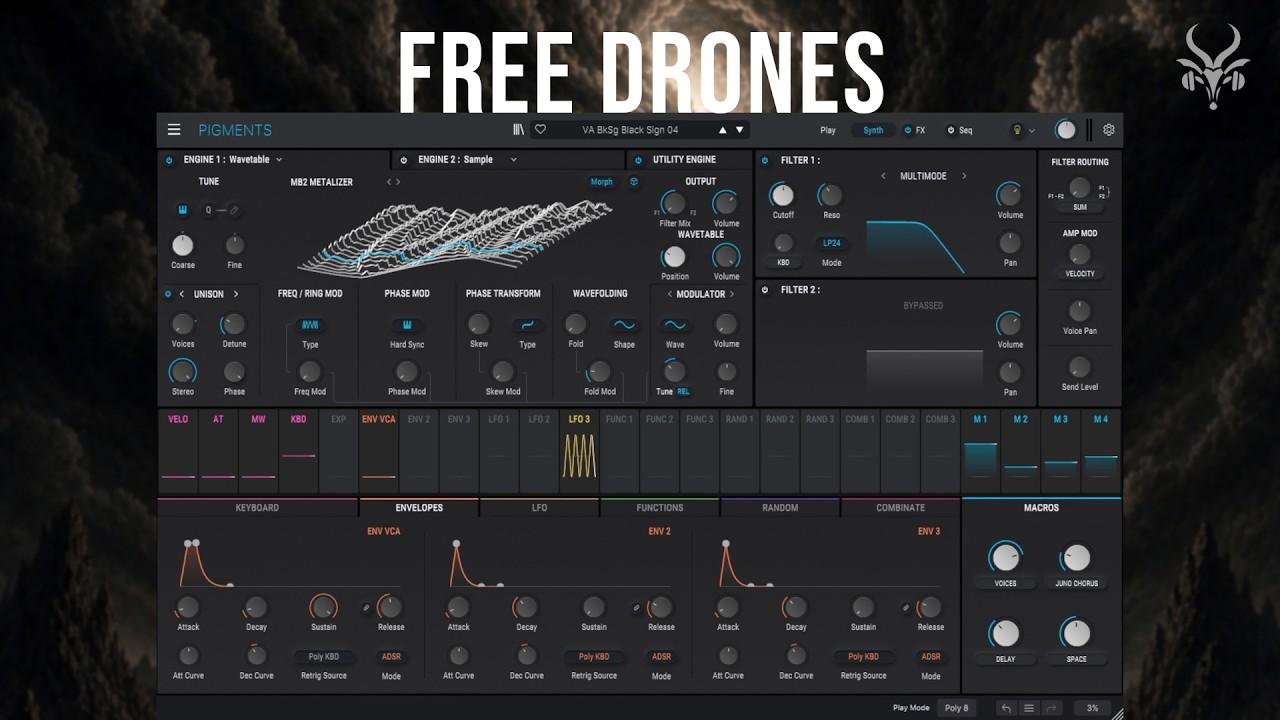Select the Synth view button
This screenshot has width=1280, height=720.
[873, 130]
